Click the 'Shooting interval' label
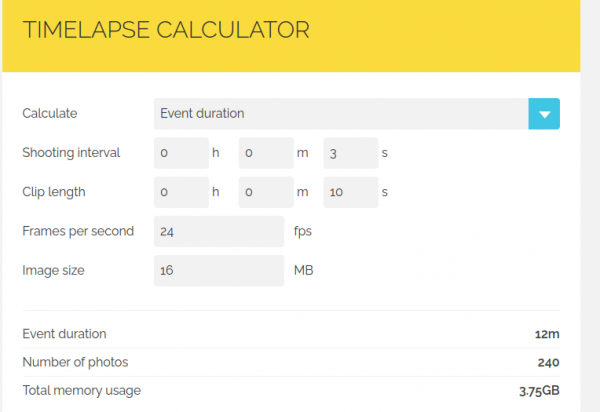Viewport: 600px width, 412px height. (x=71, y=153)
